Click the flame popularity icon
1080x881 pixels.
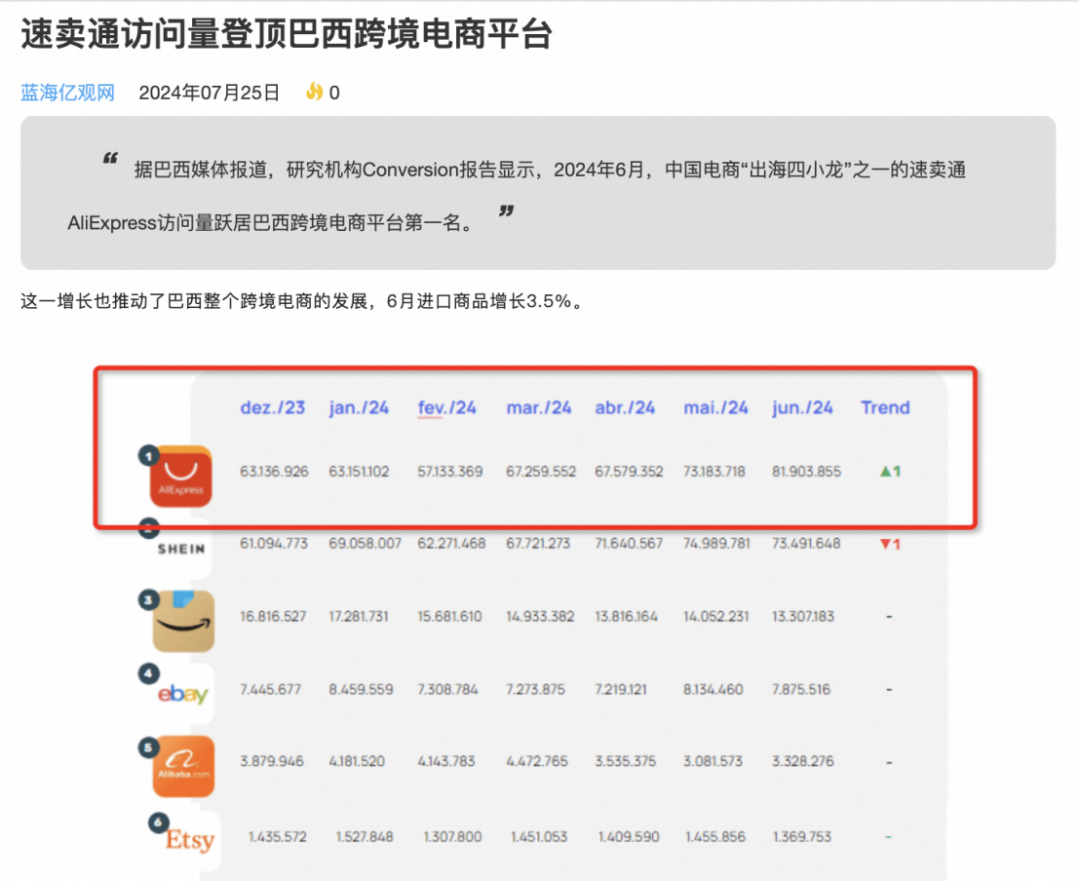coord(314,92)
